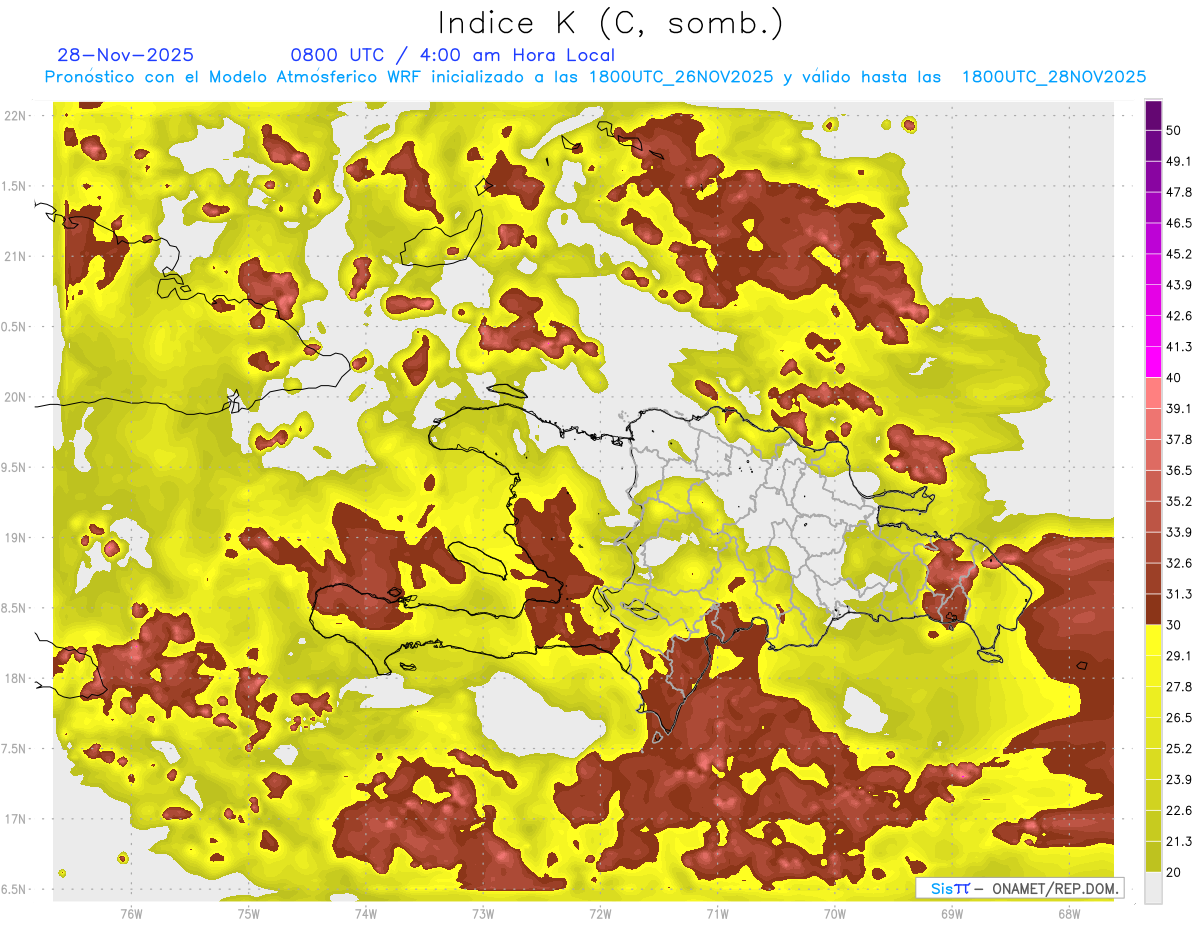This screenshot has height=927, width=1200.
Task: Click the '36.5' colorbar value
Action: [1180, 470]
